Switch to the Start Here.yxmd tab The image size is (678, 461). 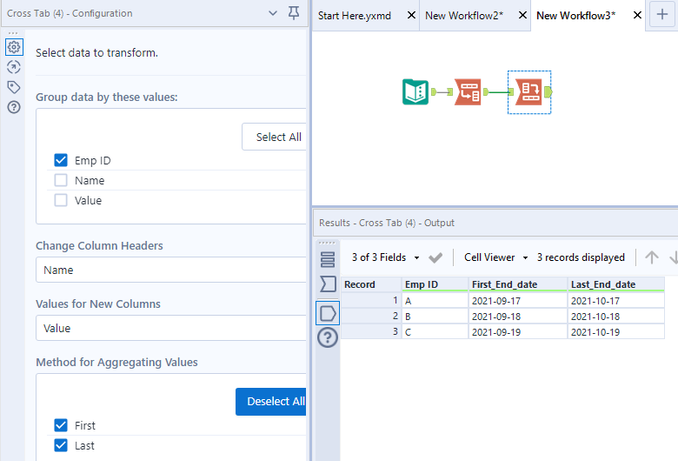[354, 16]
